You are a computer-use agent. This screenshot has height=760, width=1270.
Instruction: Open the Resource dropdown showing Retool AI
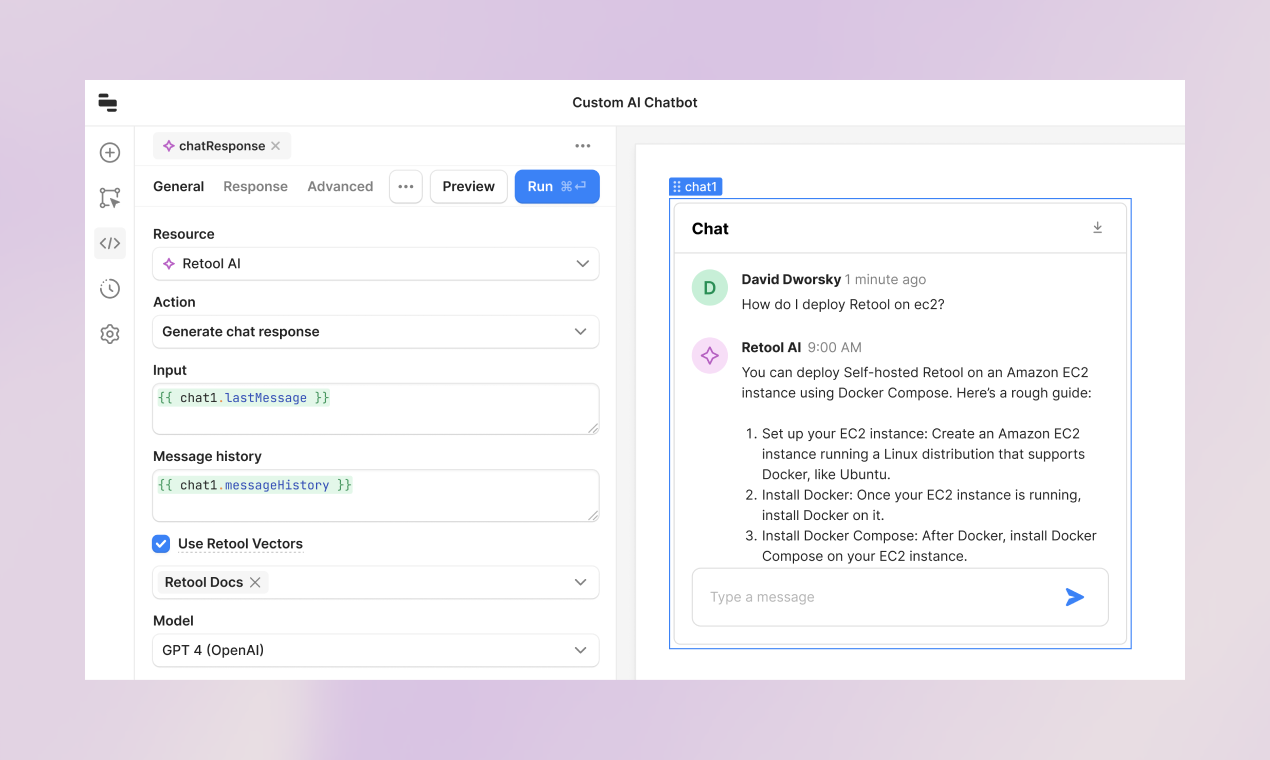[376, 264]
